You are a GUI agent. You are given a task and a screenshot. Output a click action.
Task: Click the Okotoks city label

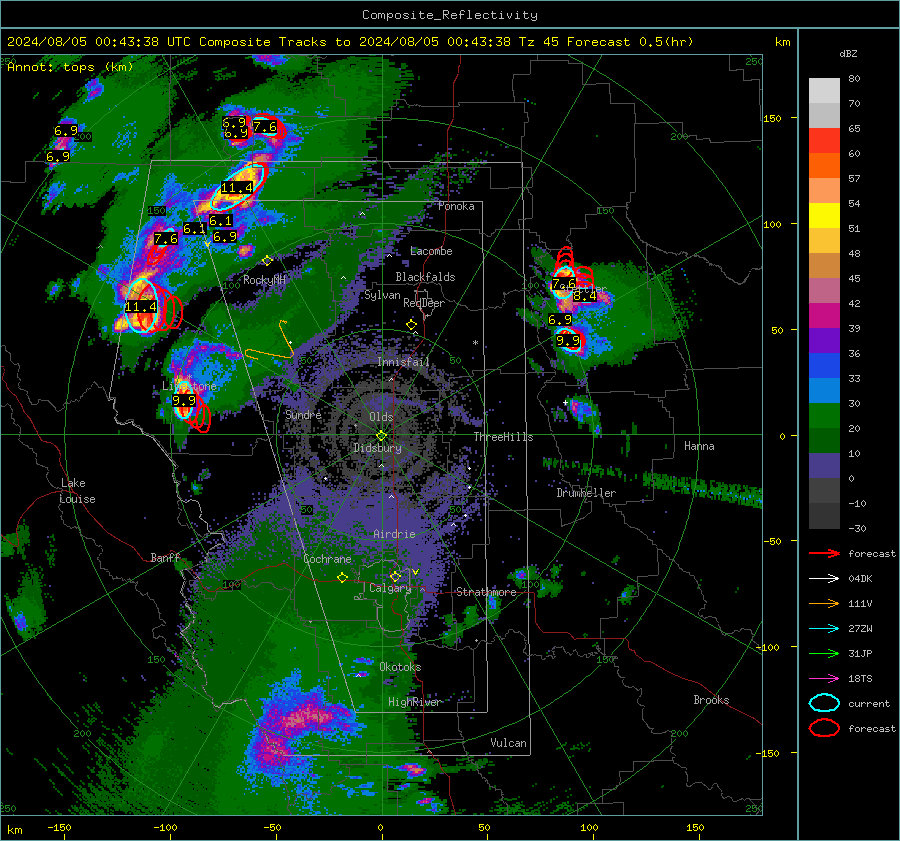pyautogui.click(x=400, y=667)
